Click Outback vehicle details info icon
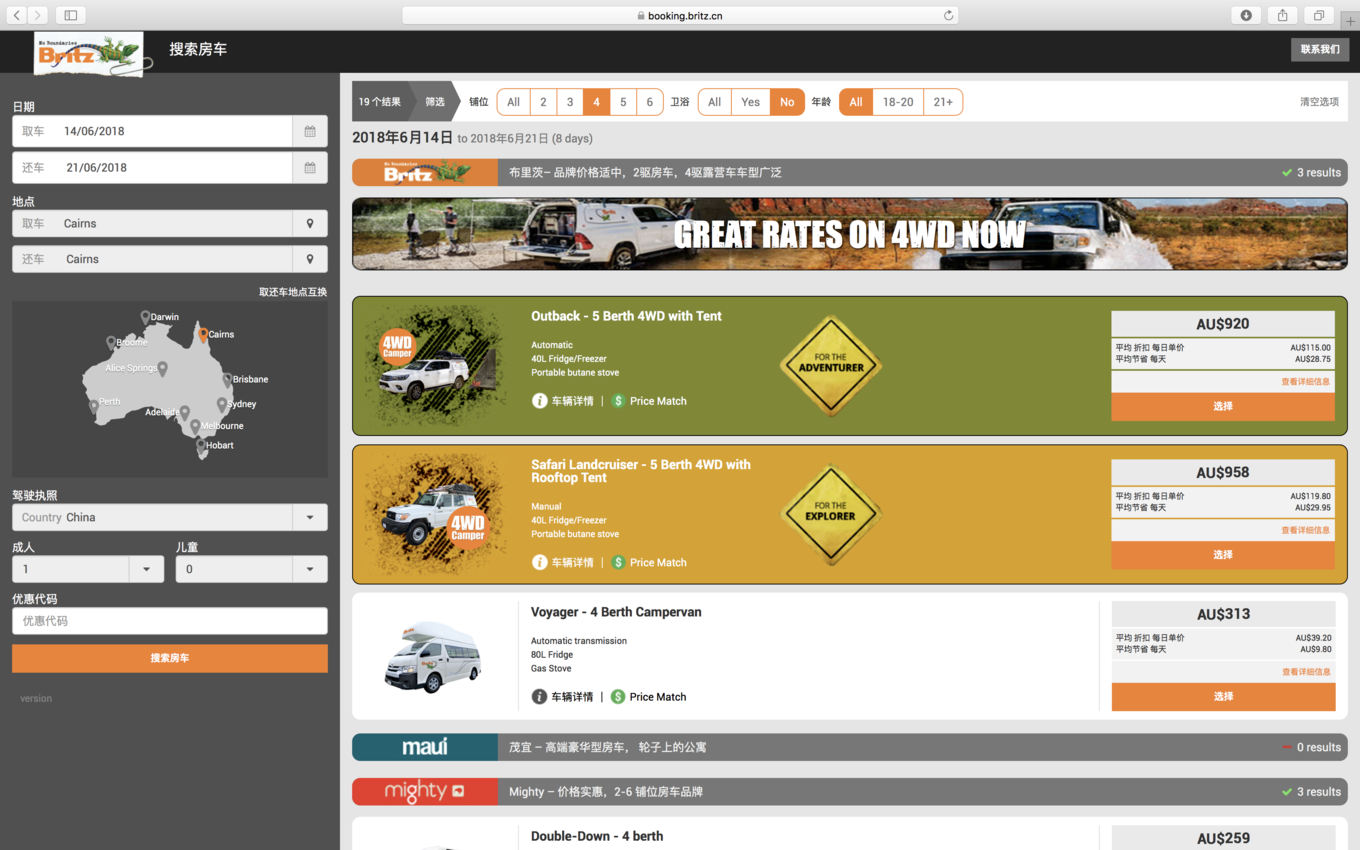This screenshot has height=850, width=1360. (539, 401)
